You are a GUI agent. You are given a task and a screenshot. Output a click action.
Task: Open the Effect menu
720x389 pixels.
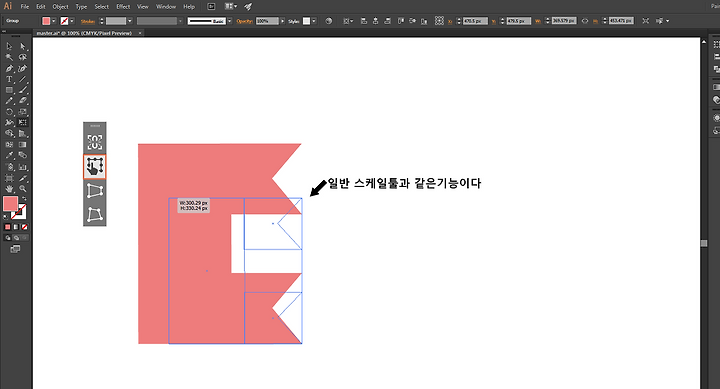(x=123, y=7)
